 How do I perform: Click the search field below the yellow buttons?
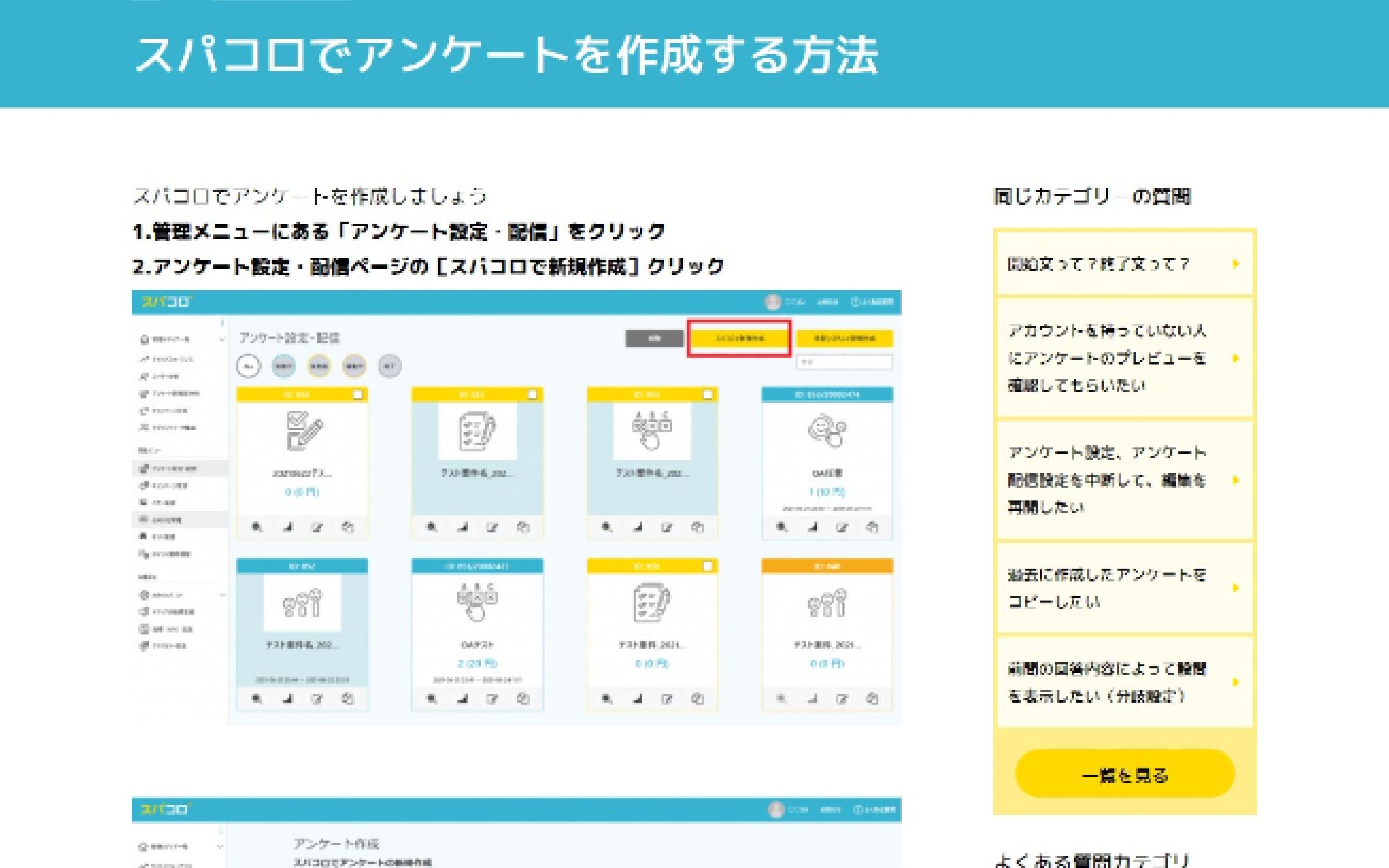(844, 362)
